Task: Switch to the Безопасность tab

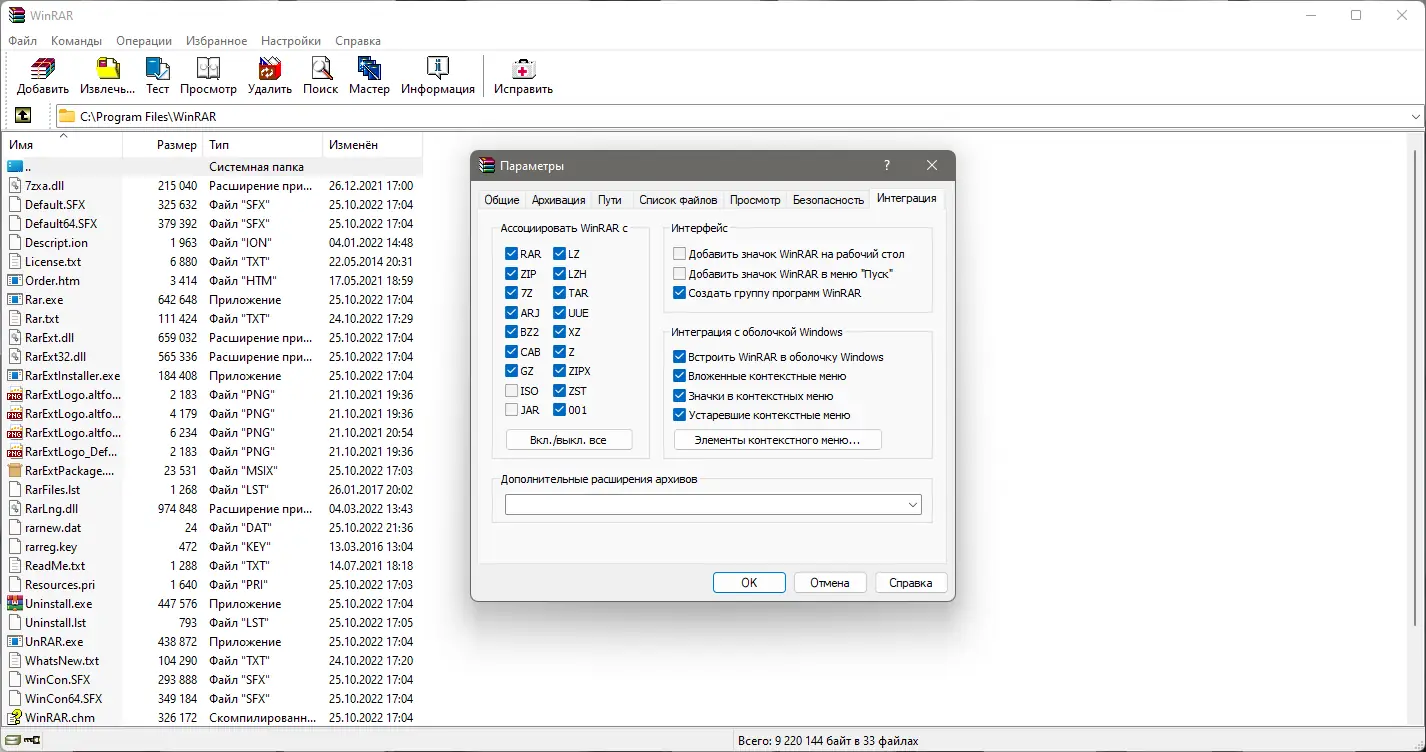Action: (828, 199)
